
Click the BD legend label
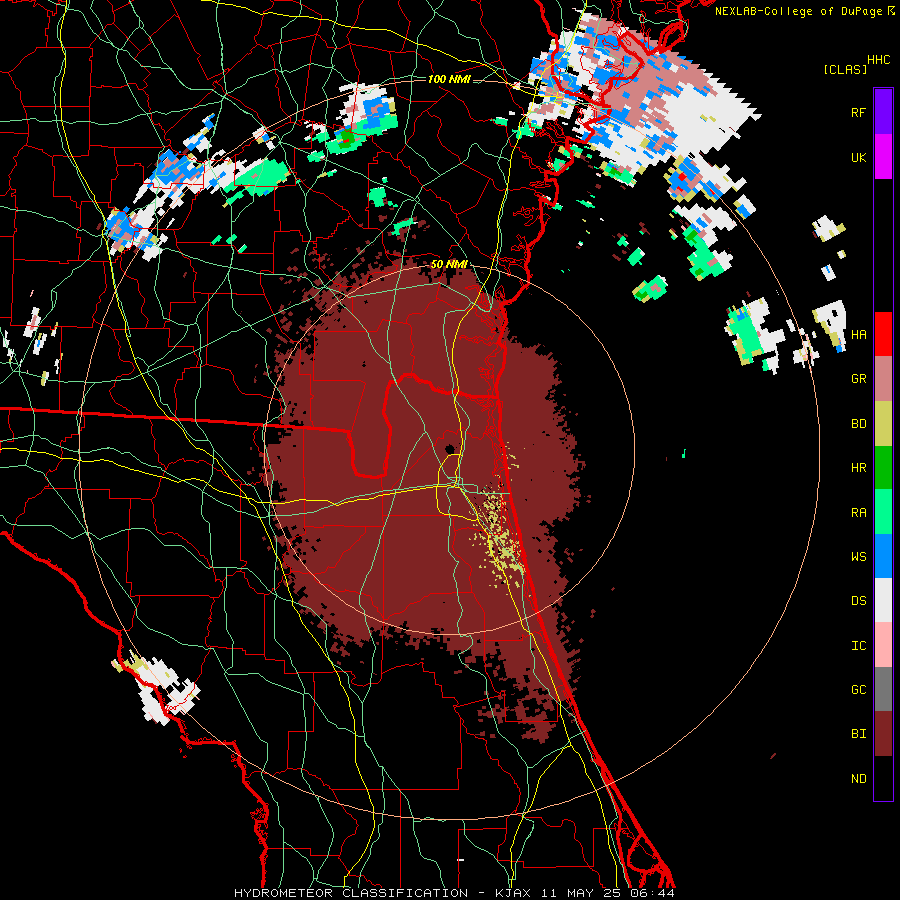coord(858,424)
